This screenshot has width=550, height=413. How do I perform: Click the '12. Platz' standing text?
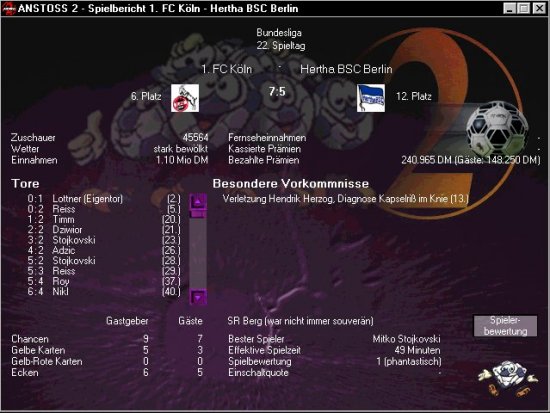click(414, 96)
